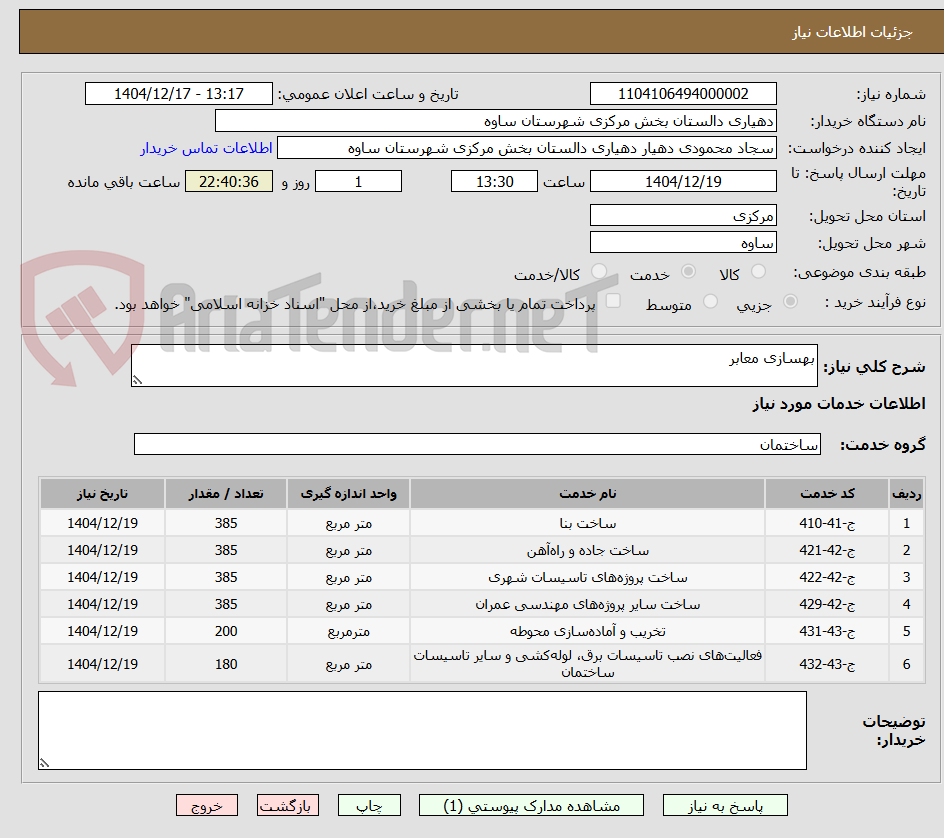Click the واحد اندازه گیری column header
Image resolution: width=944 pixels, height=838 pixels.
[349, 494]
